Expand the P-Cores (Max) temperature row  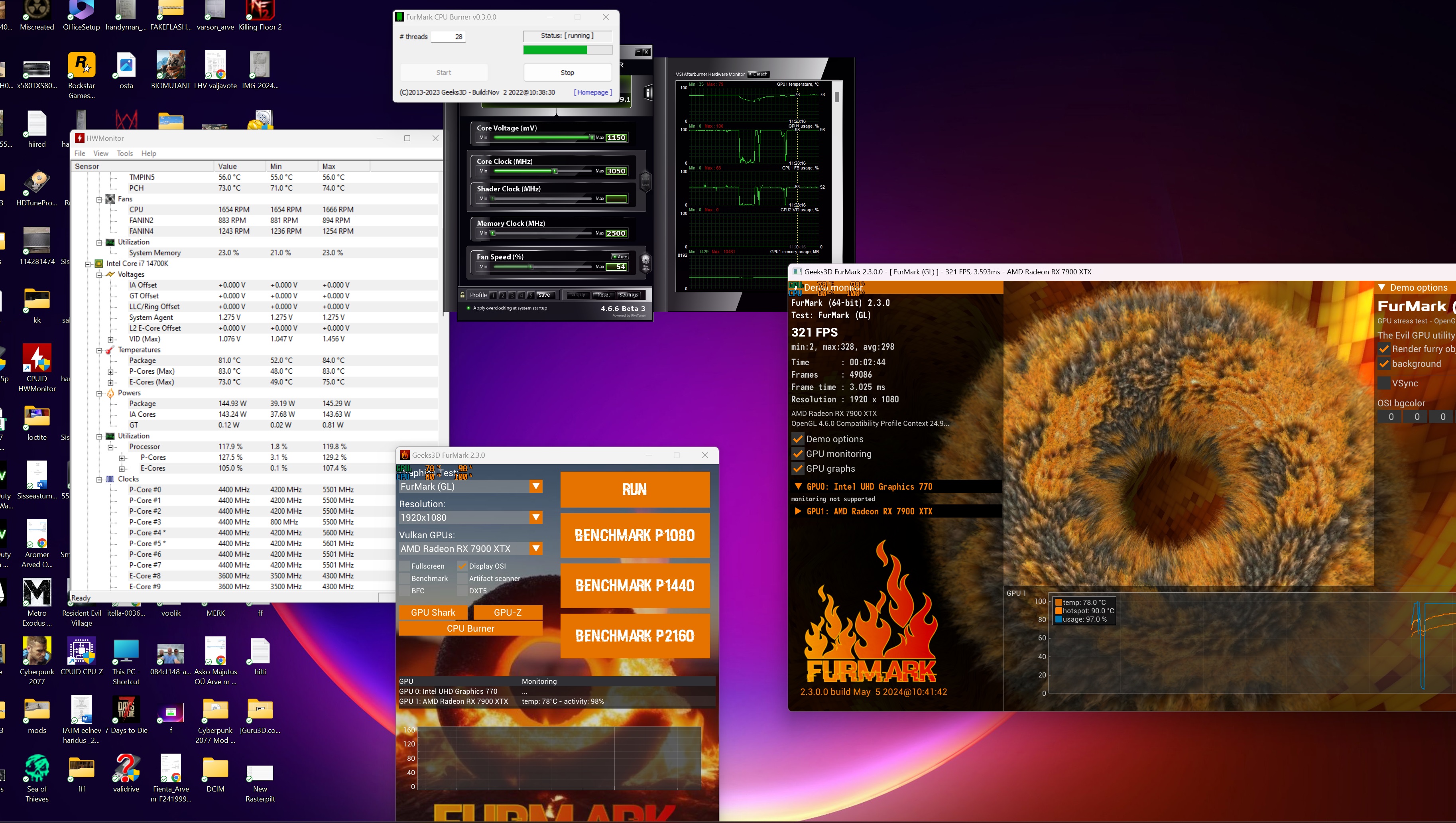[x=111, y=371]
